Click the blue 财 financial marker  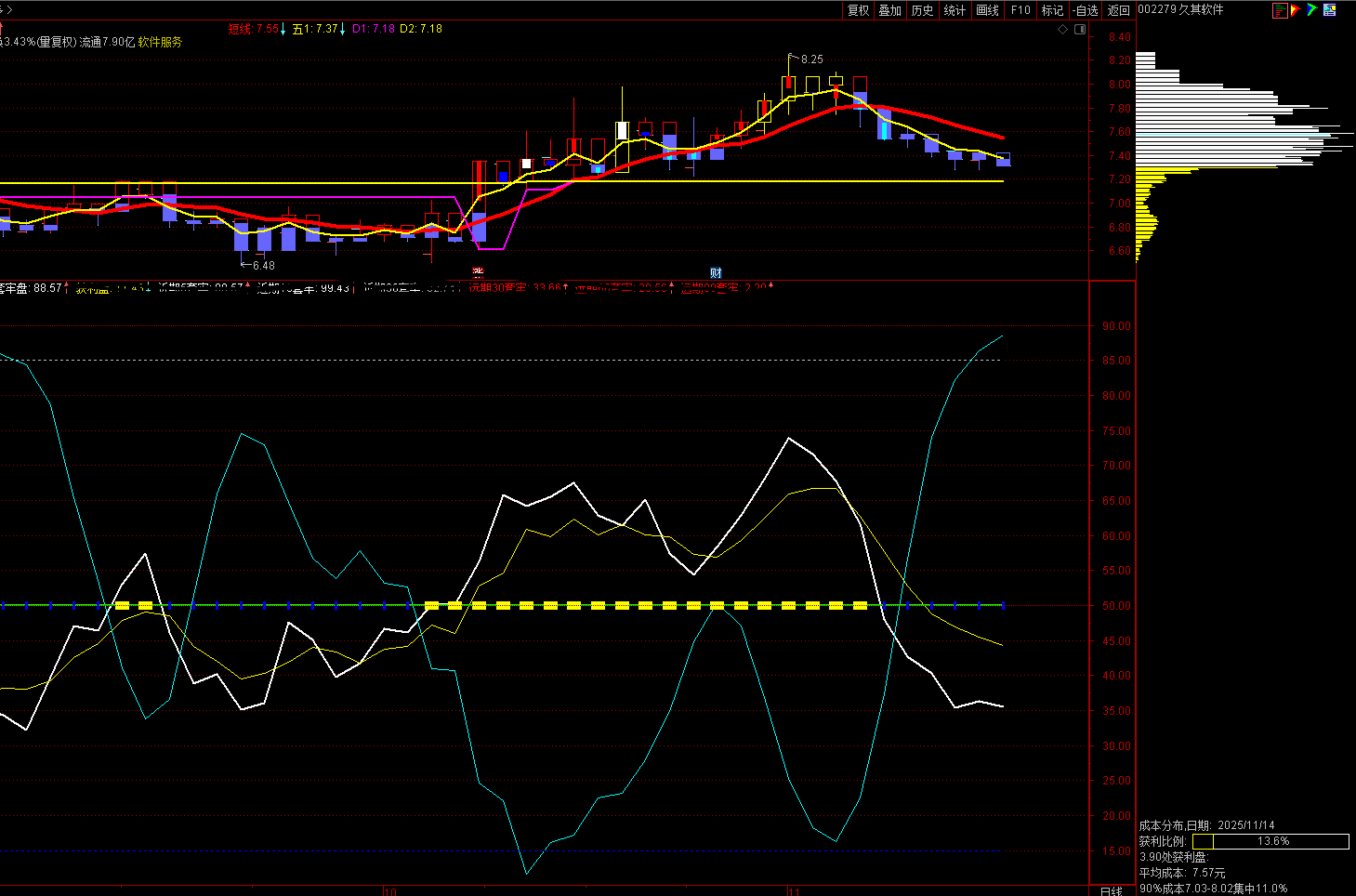[x=716, y=273]
